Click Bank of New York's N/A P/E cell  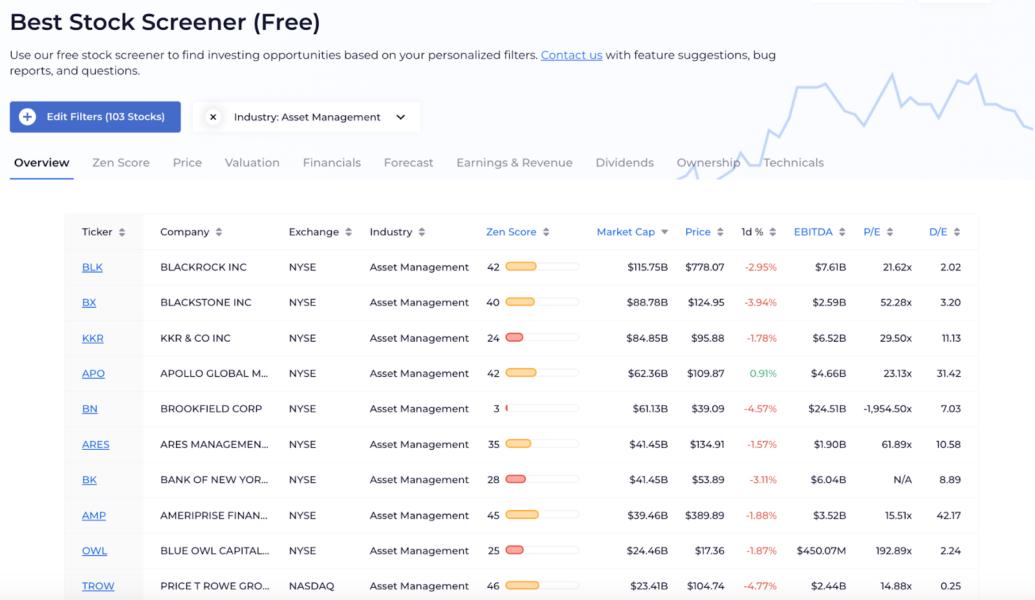(x=902, y=480)
